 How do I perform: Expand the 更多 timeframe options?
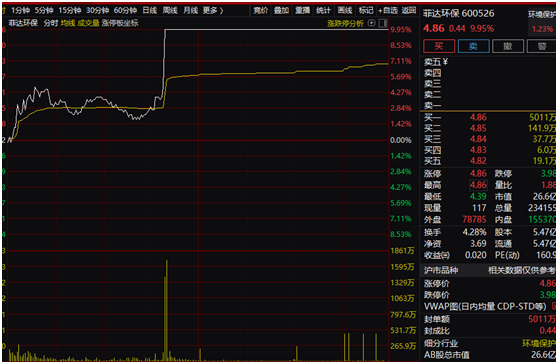coord(213,10)
